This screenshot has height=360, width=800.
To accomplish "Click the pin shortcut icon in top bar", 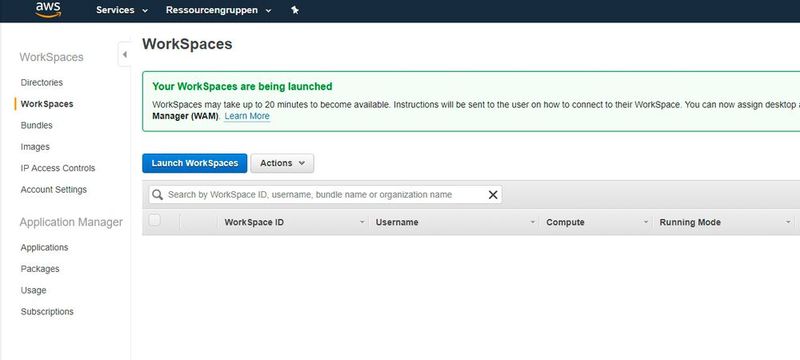I will [x=295, y=10].
